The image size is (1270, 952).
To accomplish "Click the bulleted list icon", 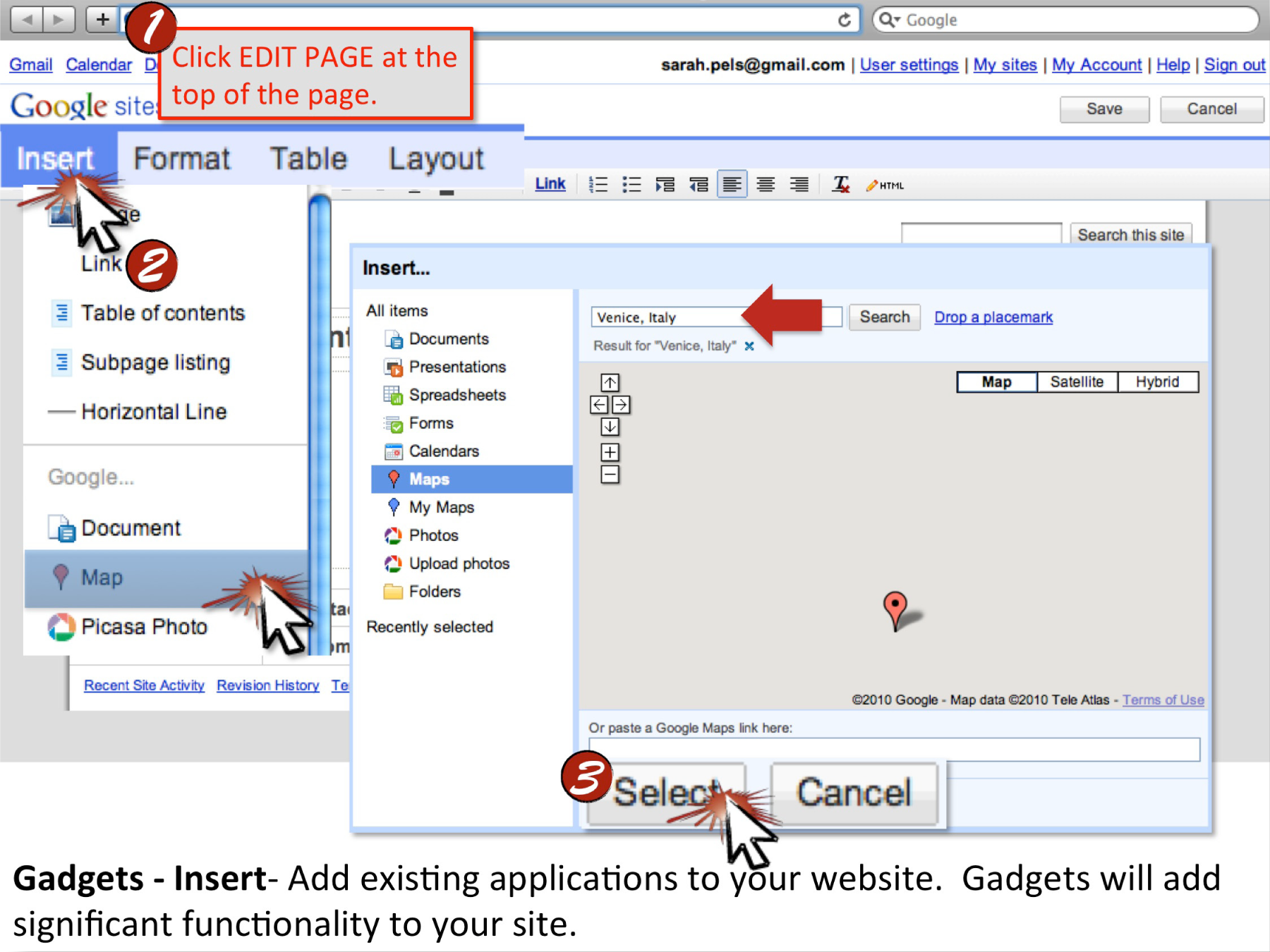I will click(631, 185).
